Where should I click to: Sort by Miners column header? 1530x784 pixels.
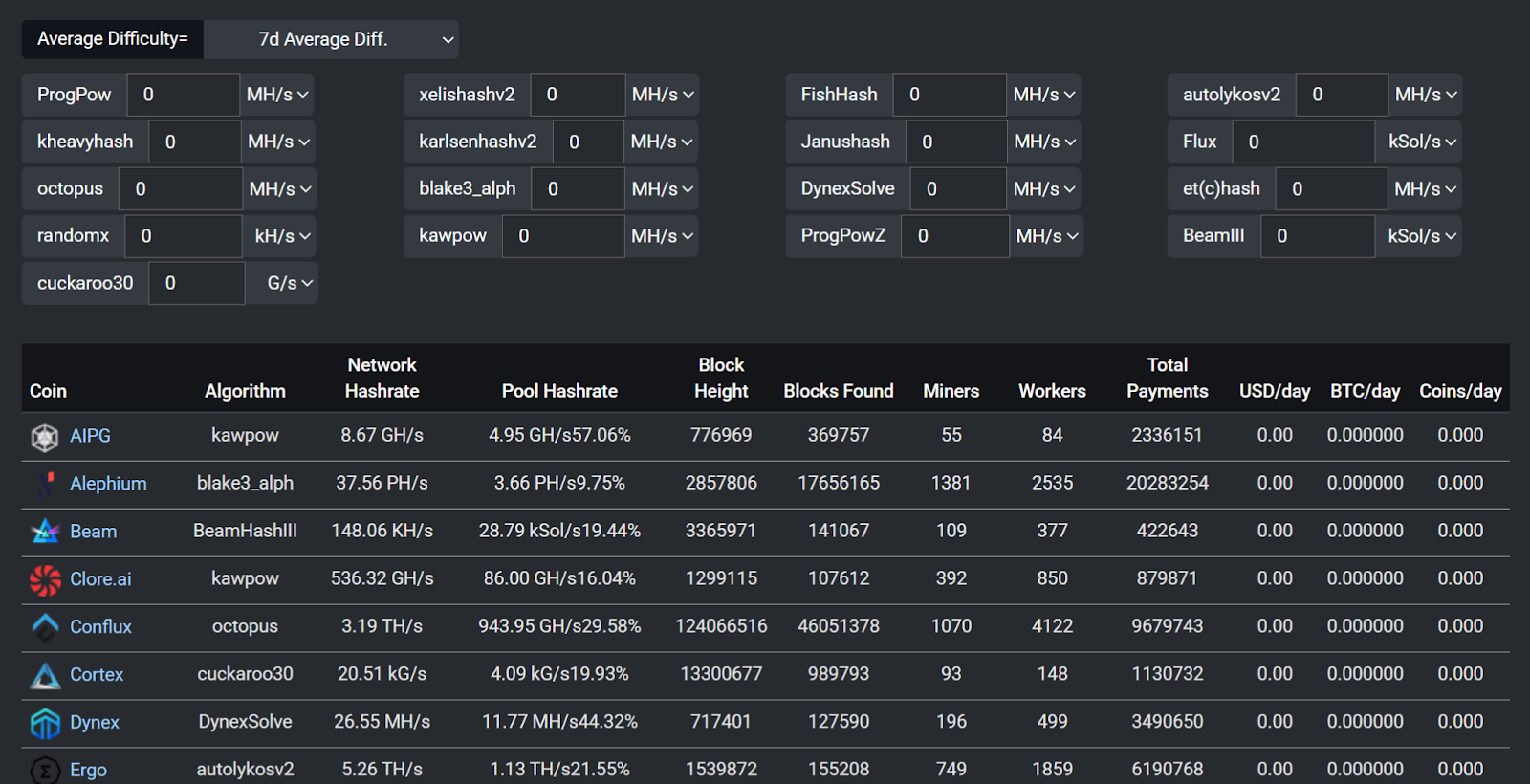click(951, 391)
